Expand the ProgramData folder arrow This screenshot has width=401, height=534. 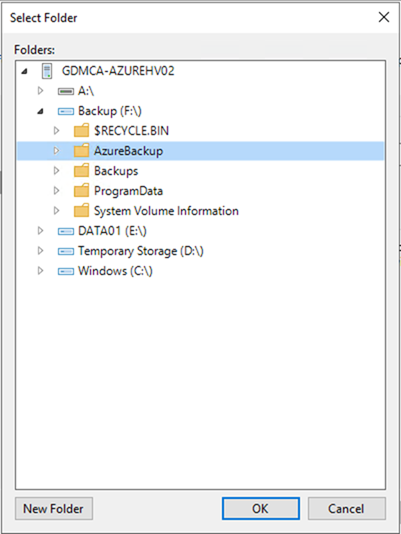[57, 191]
